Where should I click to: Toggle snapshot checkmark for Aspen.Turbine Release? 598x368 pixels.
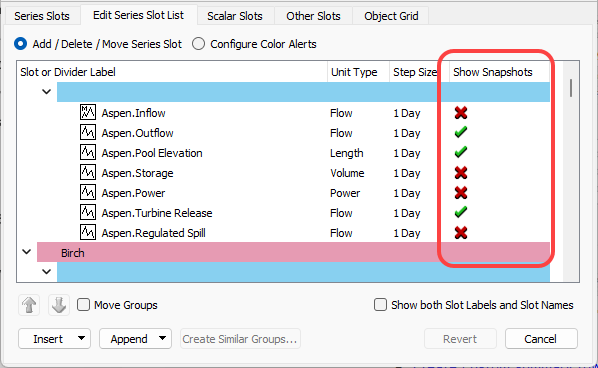click(461, 212)
